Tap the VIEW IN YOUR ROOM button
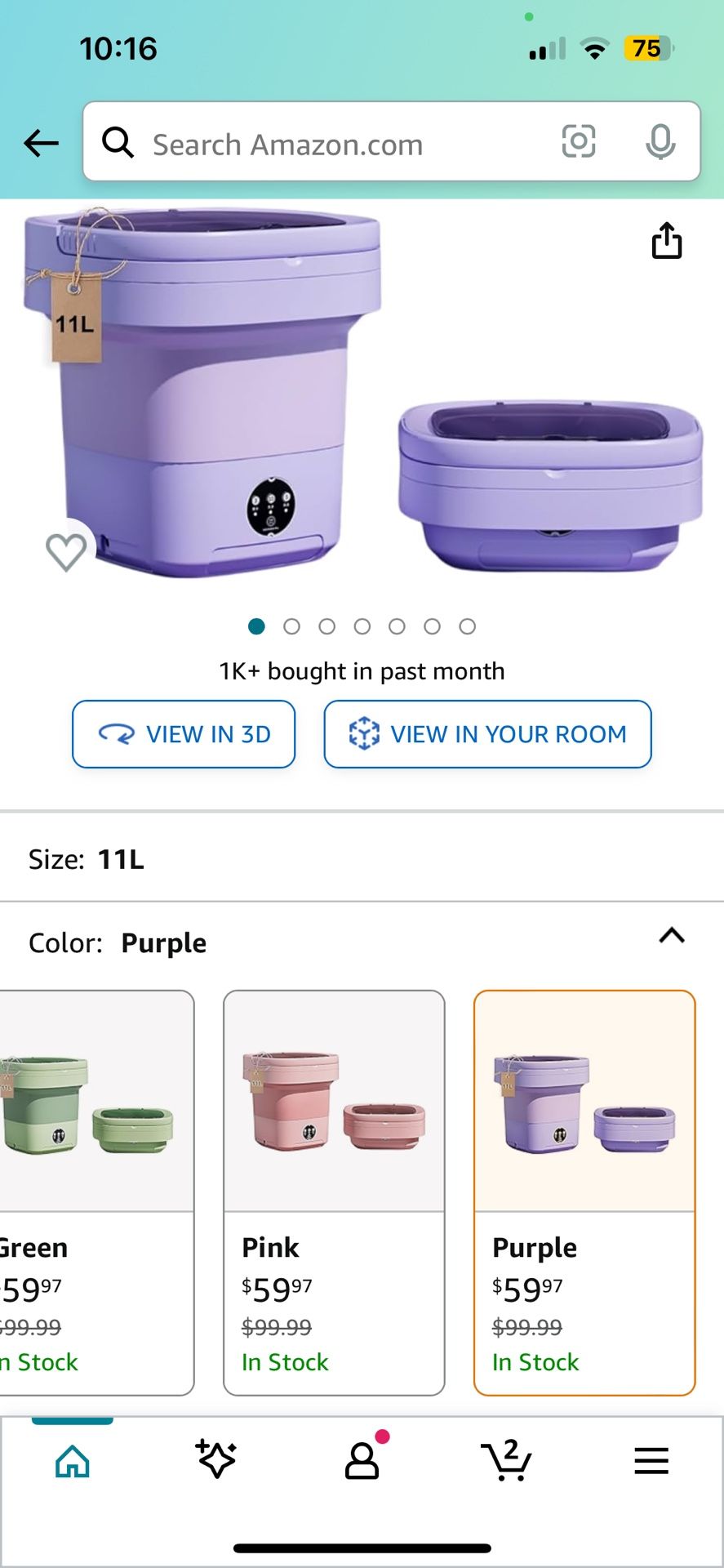Image resolution: width=724 pixels, height=1568 pixels. 487,734
